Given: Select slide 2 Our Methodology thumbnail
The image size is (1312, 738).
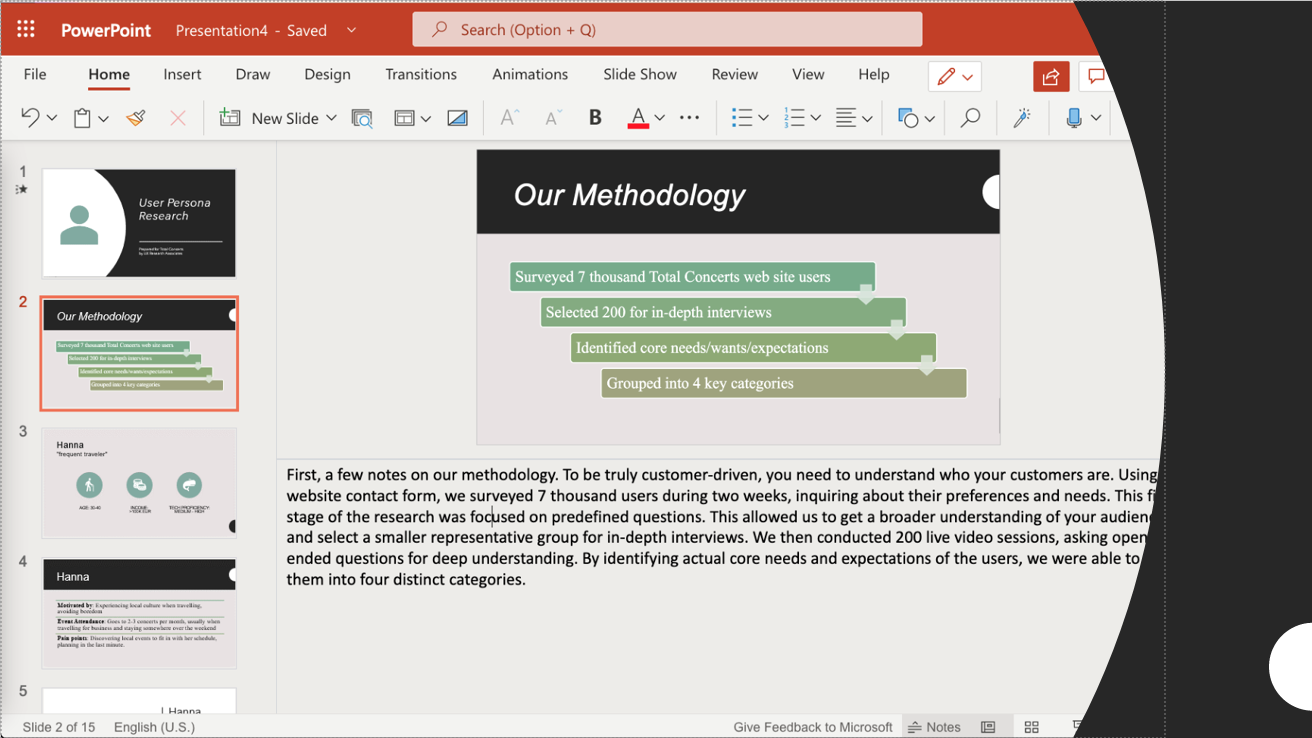Looking at the screenshot, I should [x=139, y=353].
